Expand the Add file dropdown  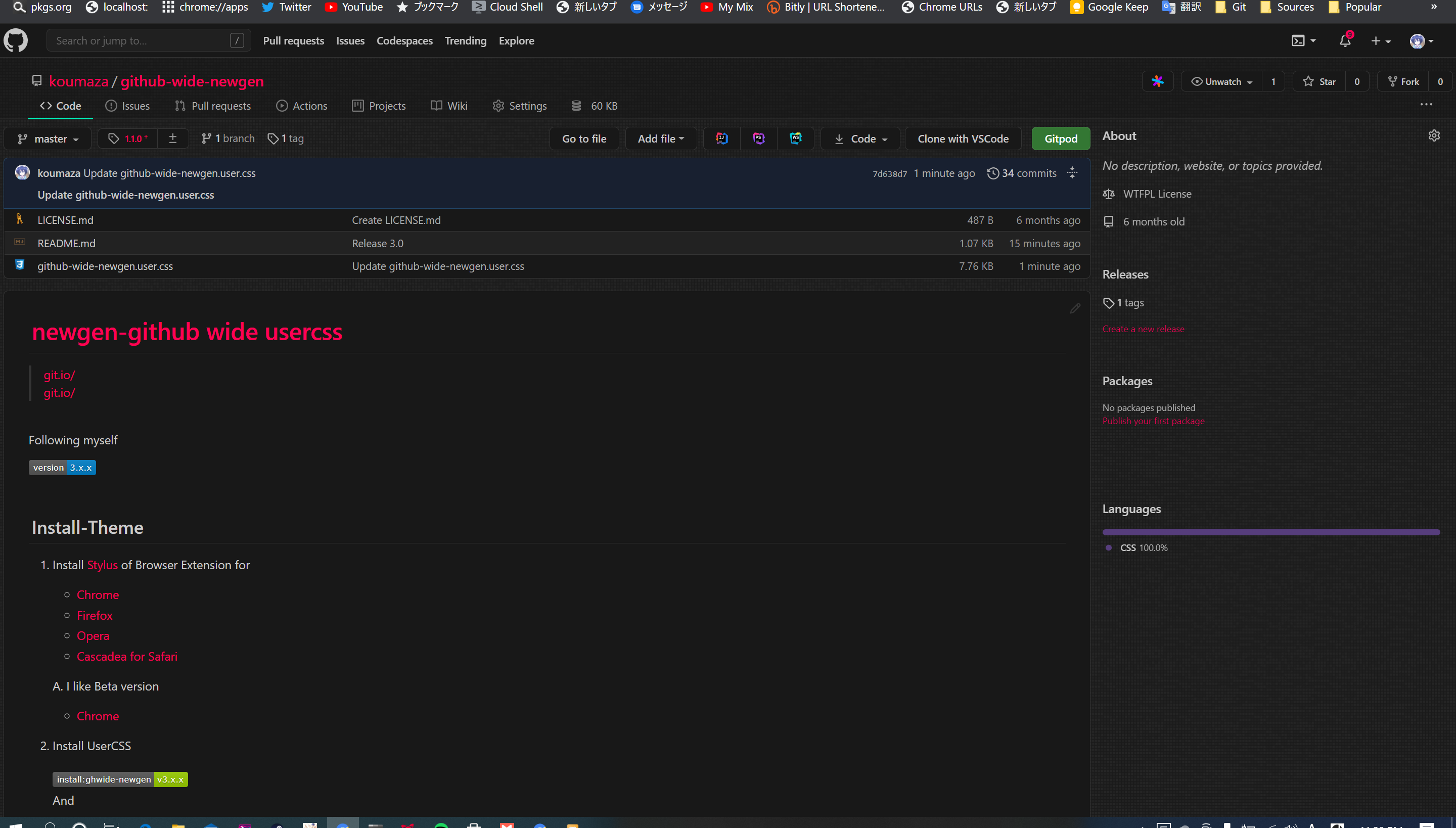[661, 138]
